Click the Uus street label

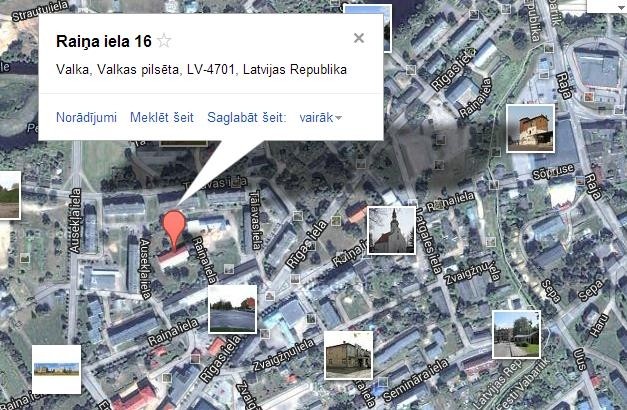point(580,359)
